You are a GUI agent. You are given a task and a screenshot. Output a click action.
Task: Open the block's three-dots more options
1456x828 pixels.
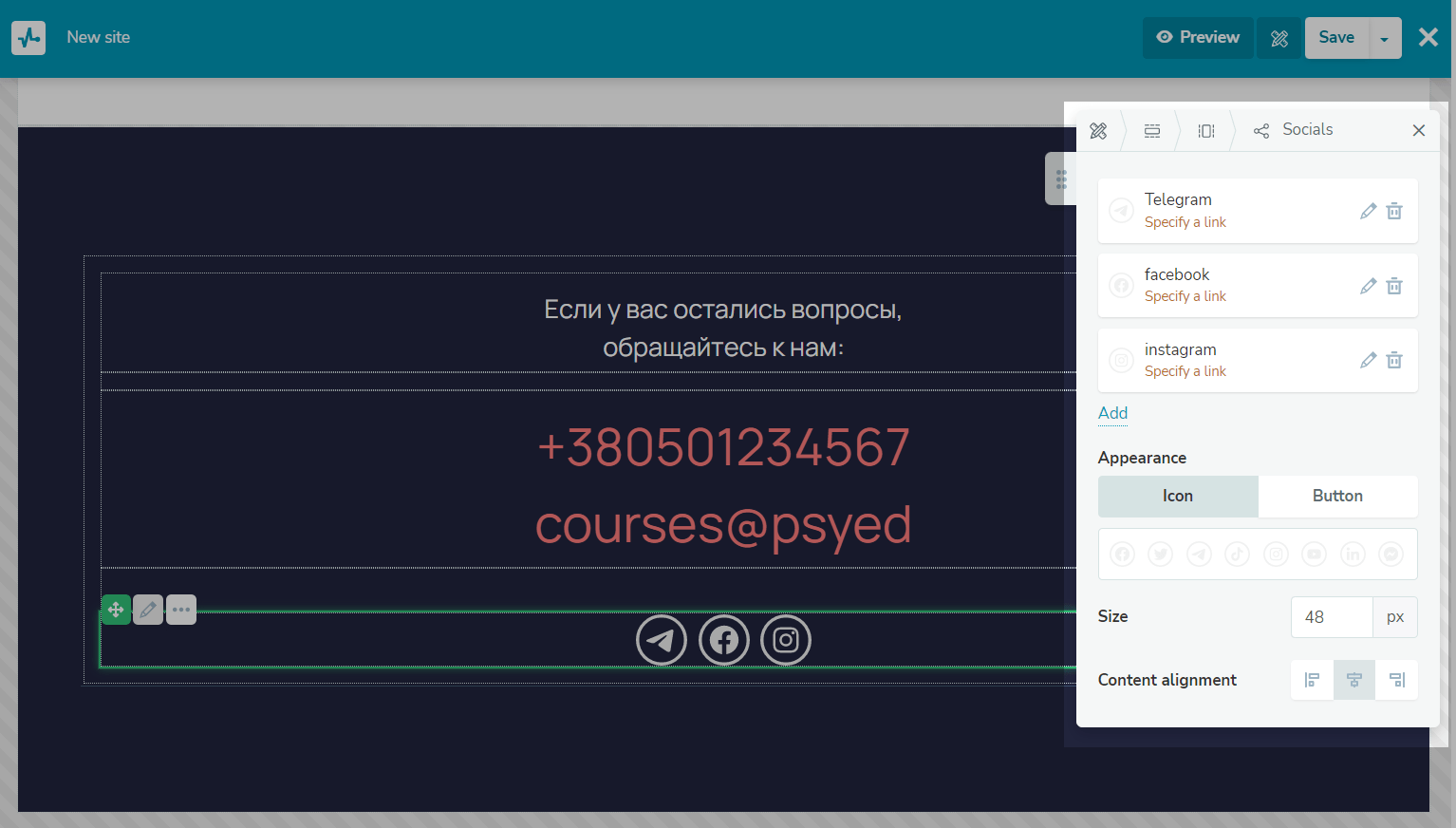[181, 610]
